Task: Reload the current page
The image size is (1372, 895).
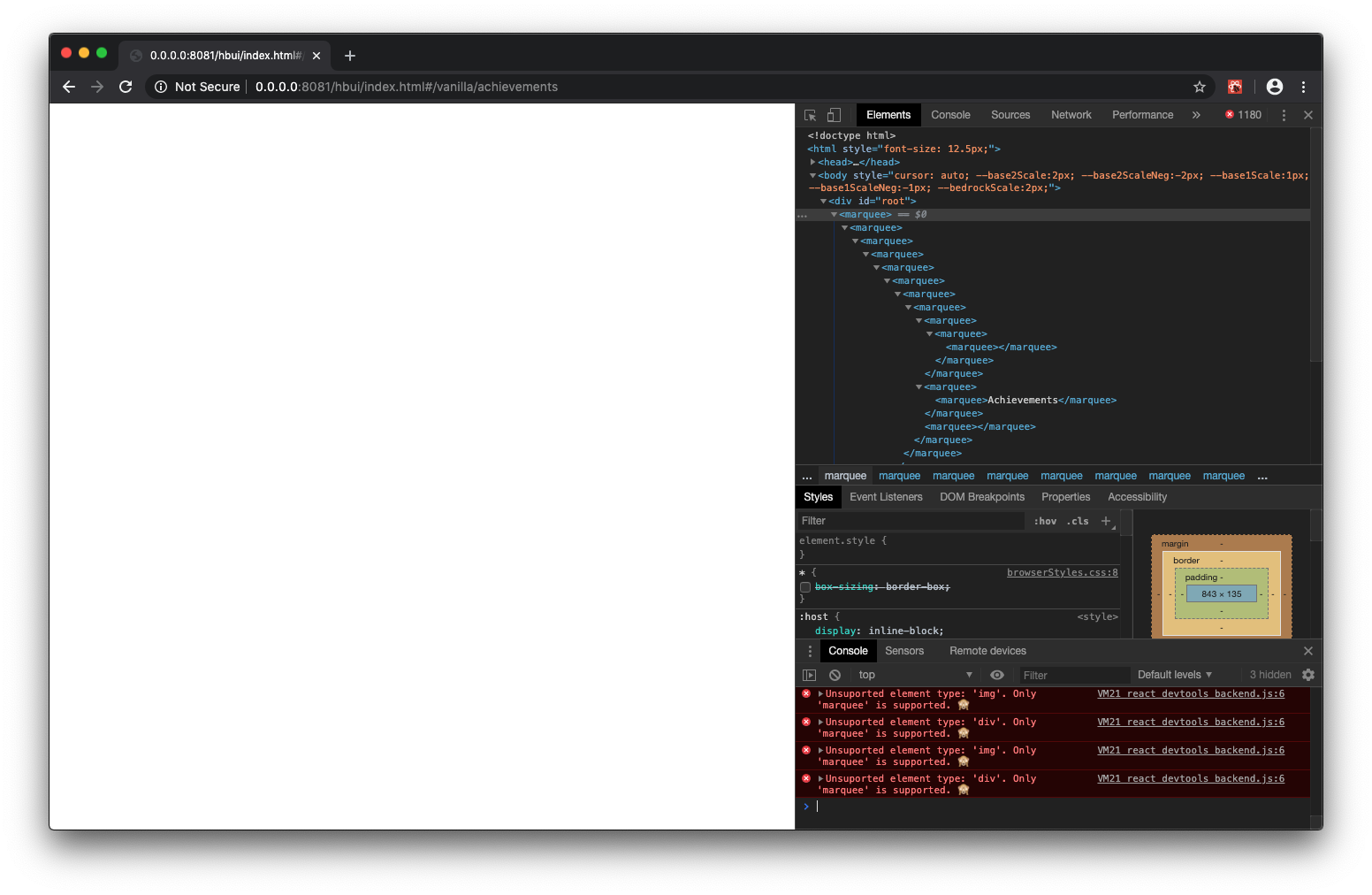Action: tap(126, 87)
